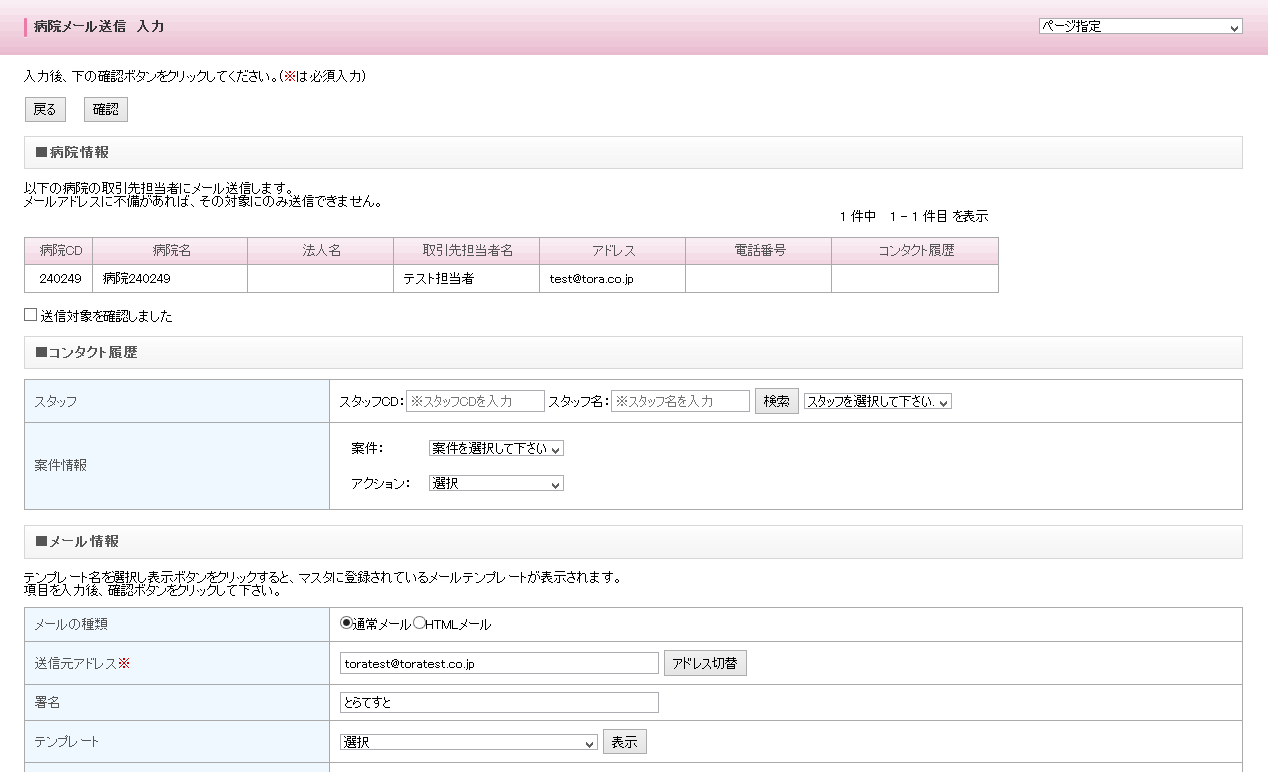1268x772 pixels.
Task: Select the 通常メール radio button
Action: 347,623
